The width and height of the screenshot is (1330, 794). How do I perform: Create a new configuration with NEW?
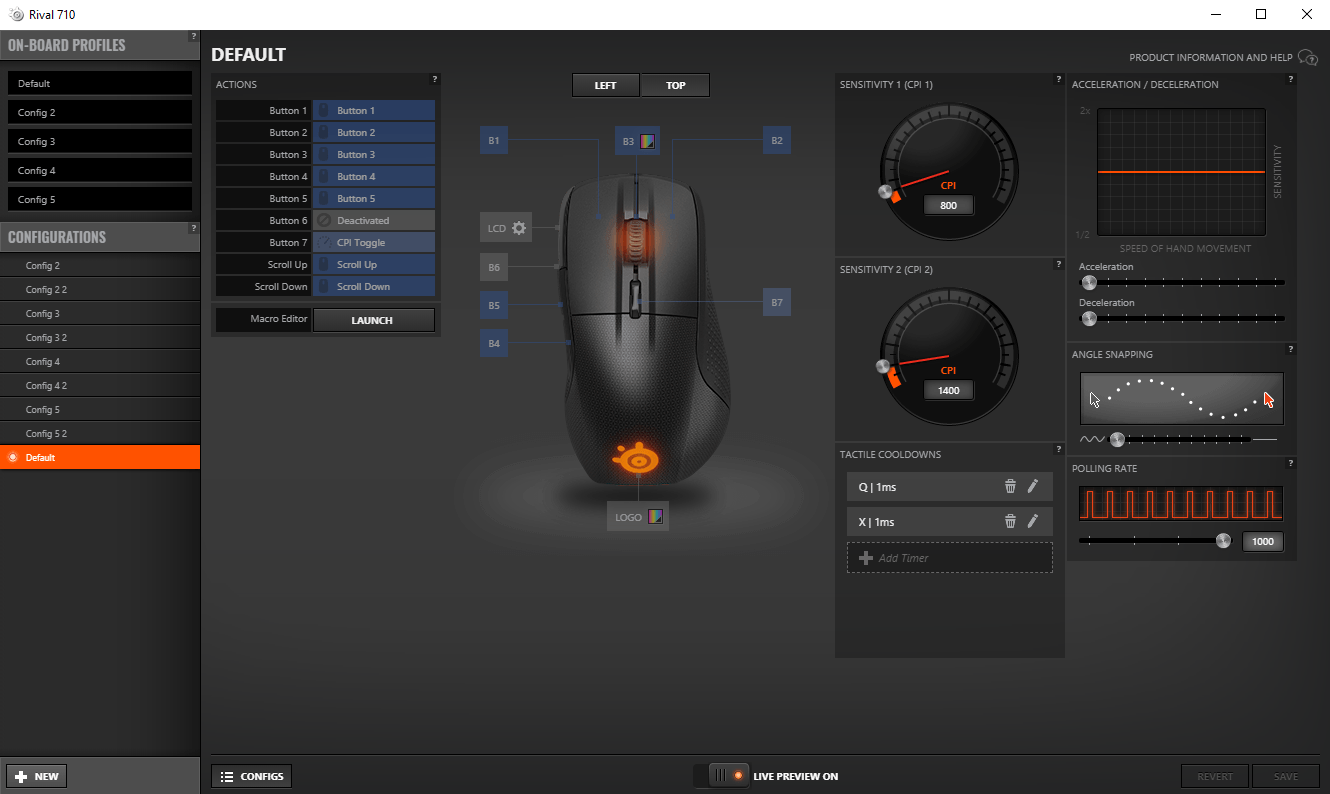(37, 776)
